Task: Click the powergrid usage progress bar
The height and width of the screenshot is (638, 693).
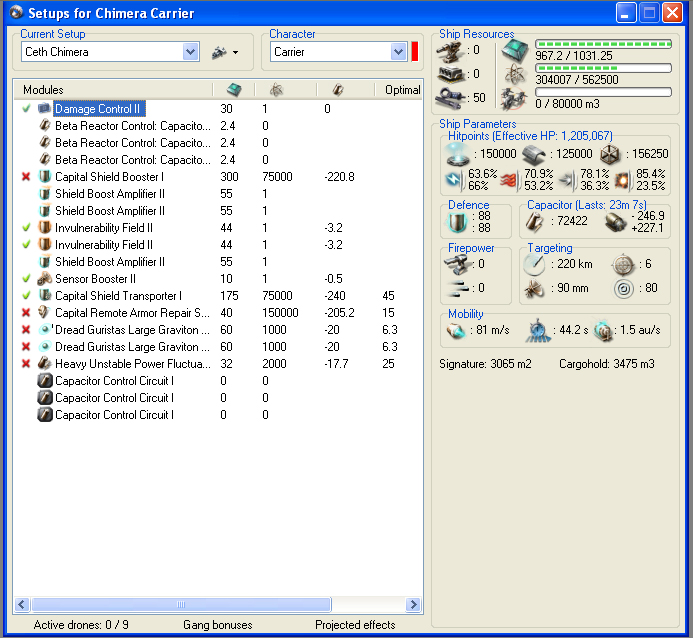Action: pos(603,68)
